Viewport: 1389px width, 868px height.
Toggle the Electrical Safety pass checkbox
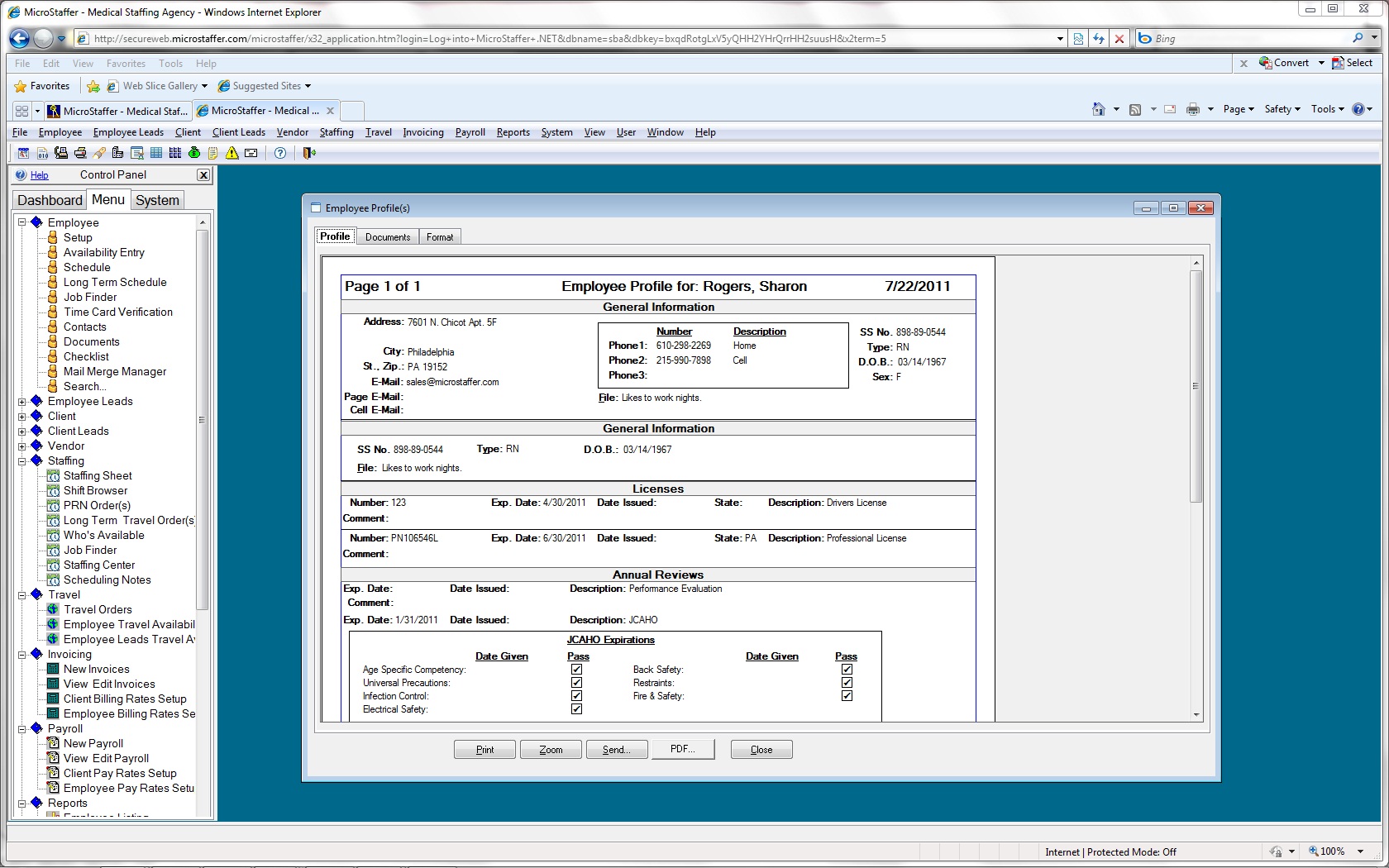coord(576,709)
